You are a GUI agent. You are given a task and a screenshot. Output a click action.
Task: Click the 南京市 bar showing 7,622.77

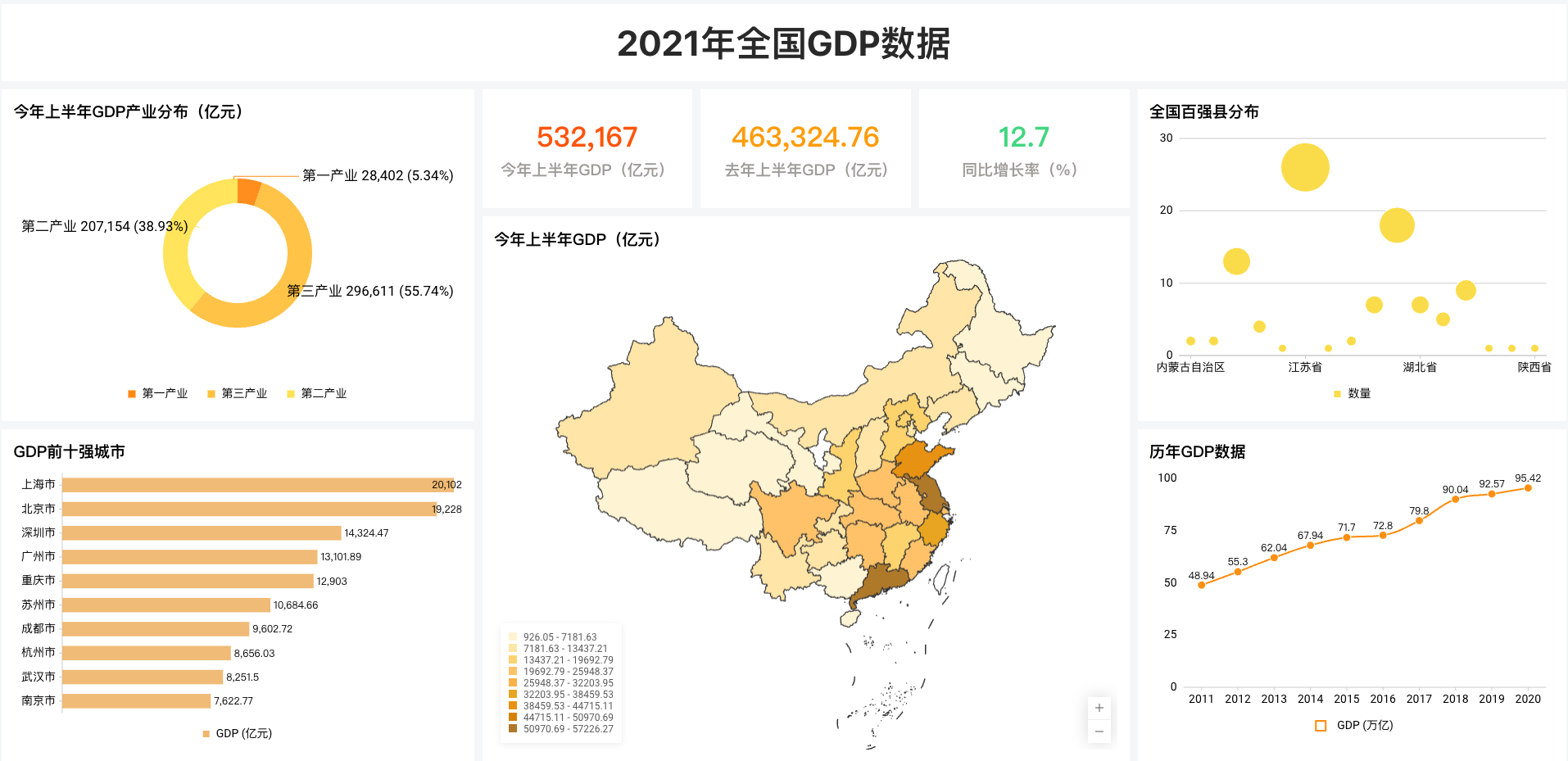pos(136,701)
